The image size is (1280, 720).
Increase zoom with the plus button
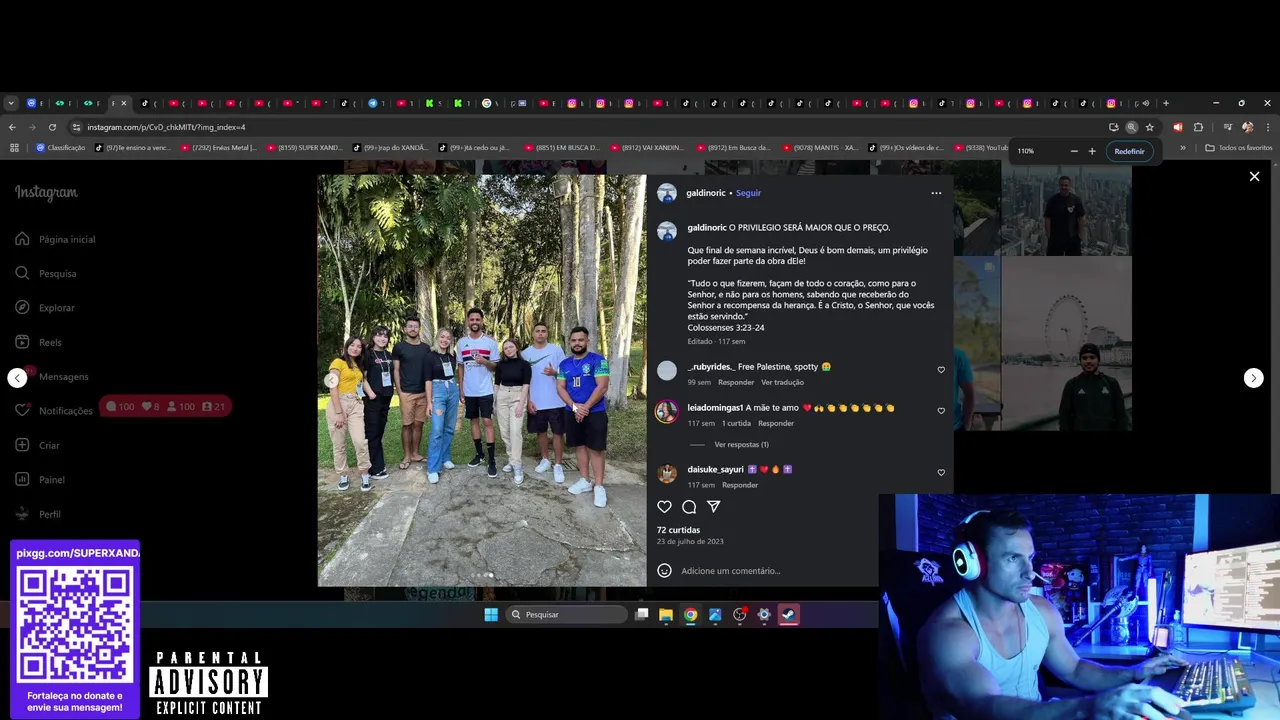click(x=1092, y=151)
